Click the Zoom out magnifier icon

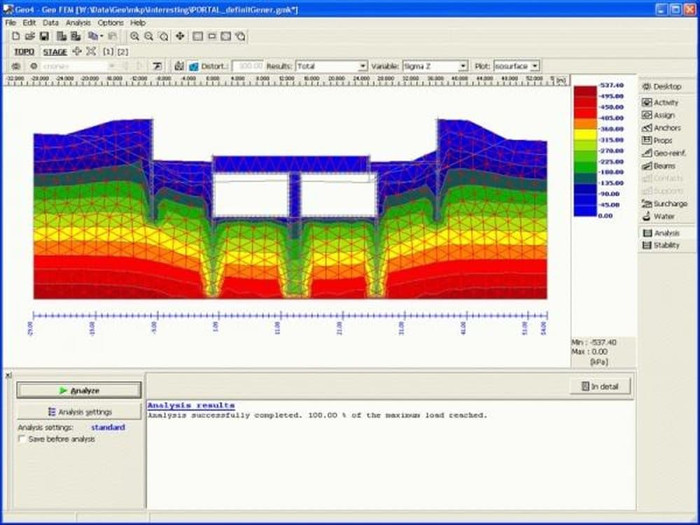pos(149,36)
